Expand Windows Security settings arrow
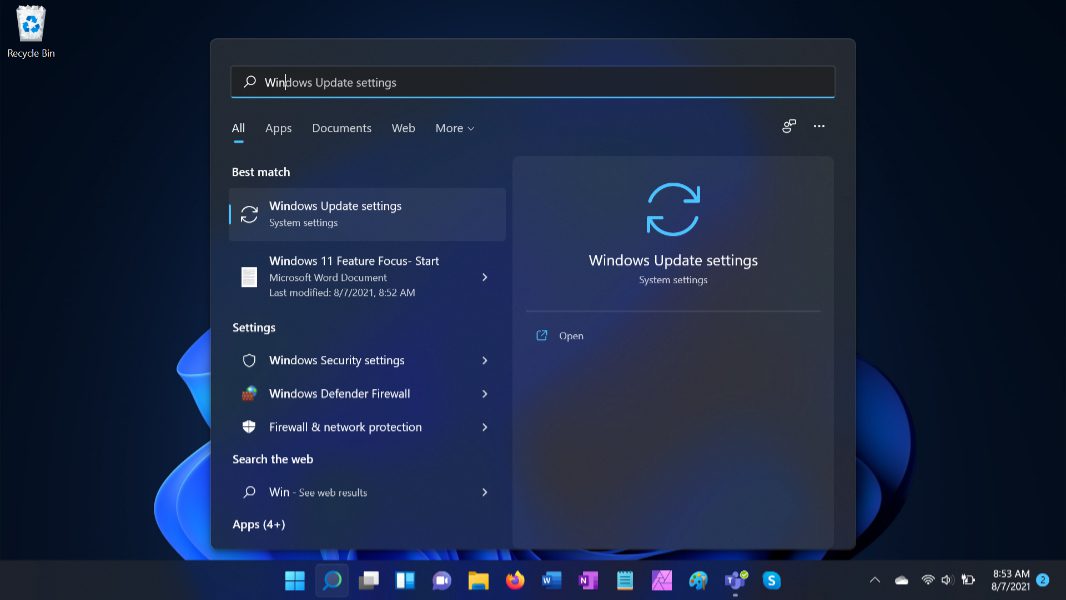The height and width of the screenshot is (600, 1066). [485, 360]
